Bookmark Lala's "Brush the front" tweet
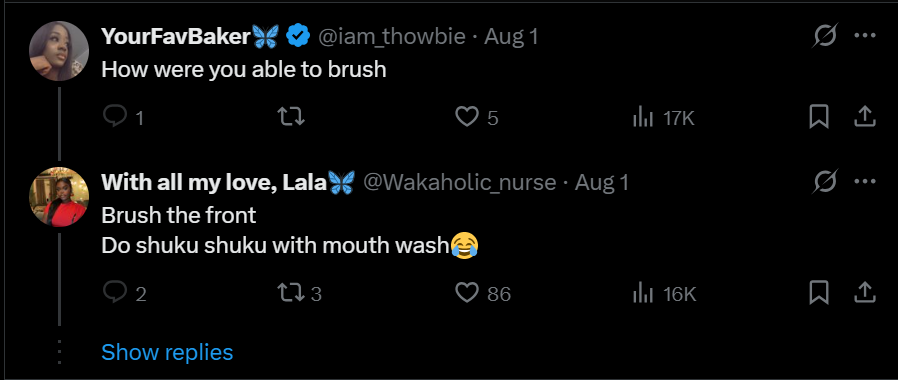Screen dimensions: 898x380 [819, 293]
